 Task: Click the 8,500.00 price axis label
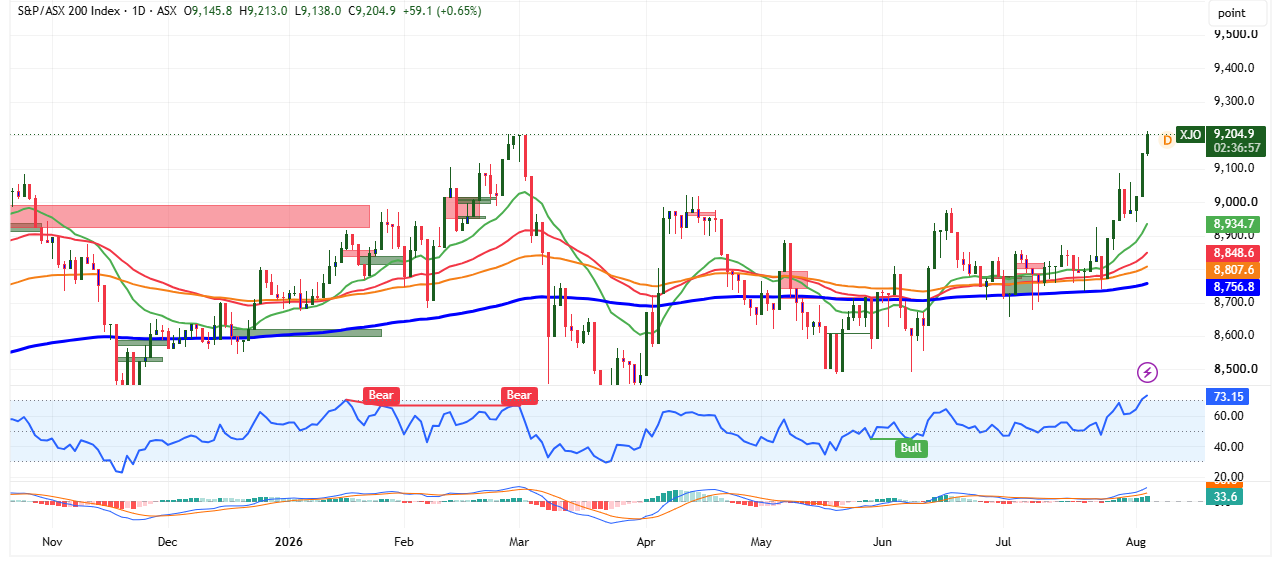coord(1235,367)
